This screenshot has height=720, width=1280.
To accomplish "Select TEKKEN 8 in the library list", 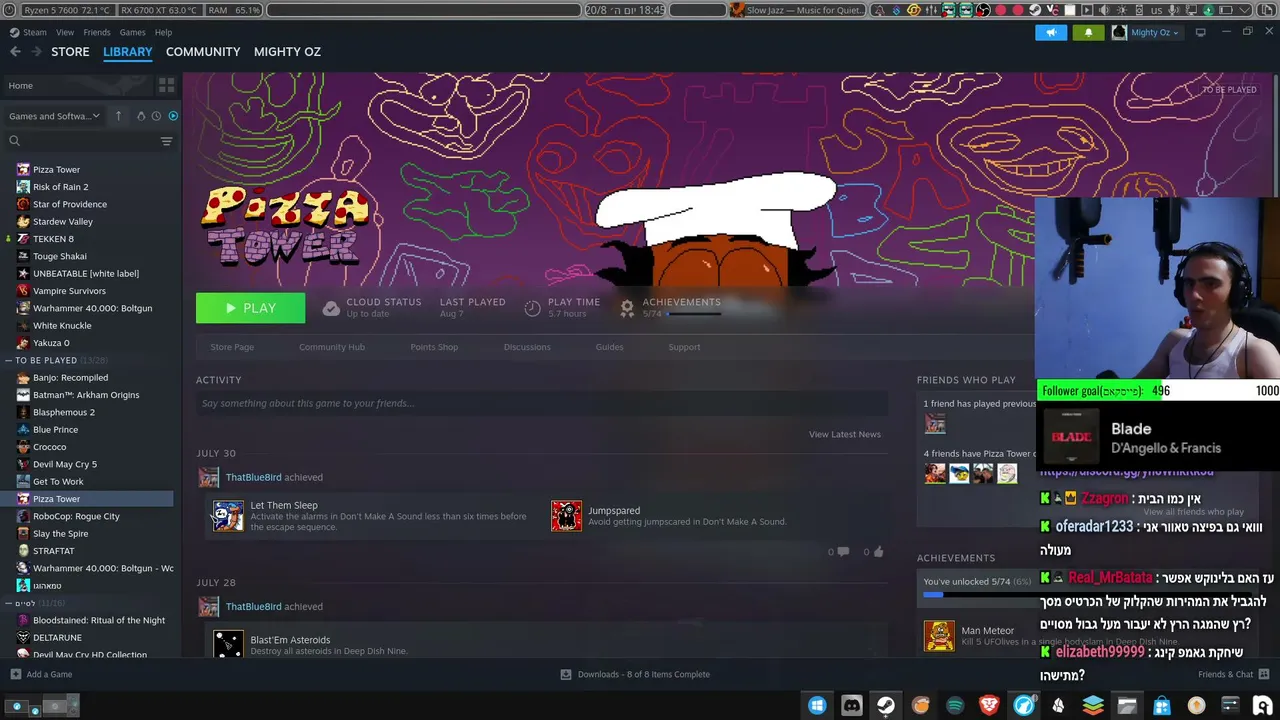I will click(x=53, y=239).
